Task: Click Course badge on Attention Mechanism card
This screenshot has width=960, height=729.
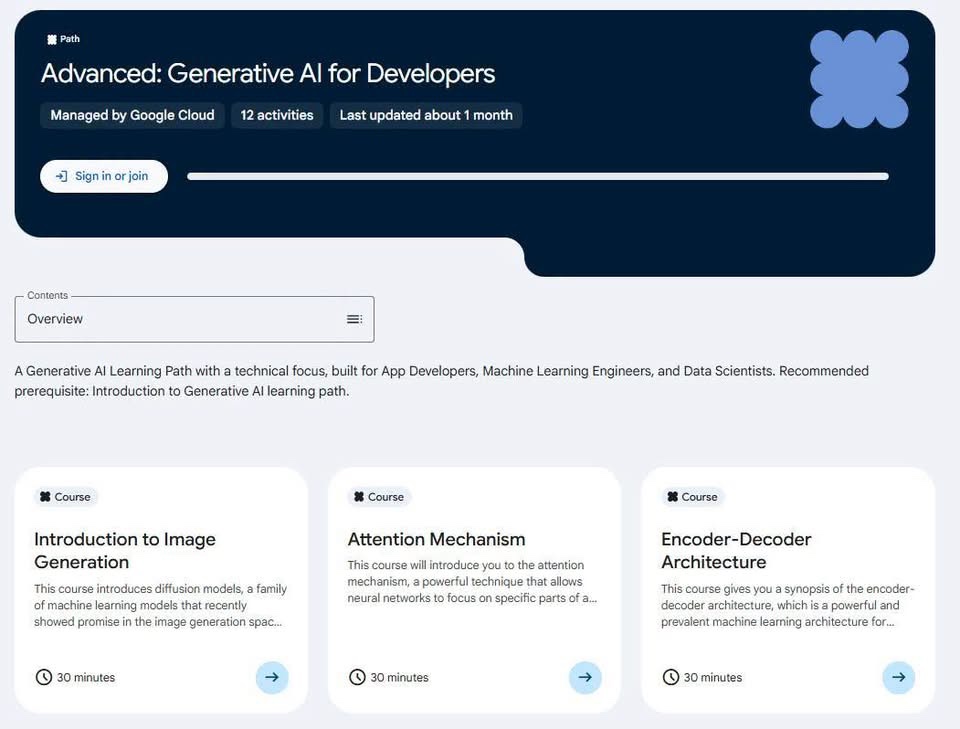Action: [379, 497]
